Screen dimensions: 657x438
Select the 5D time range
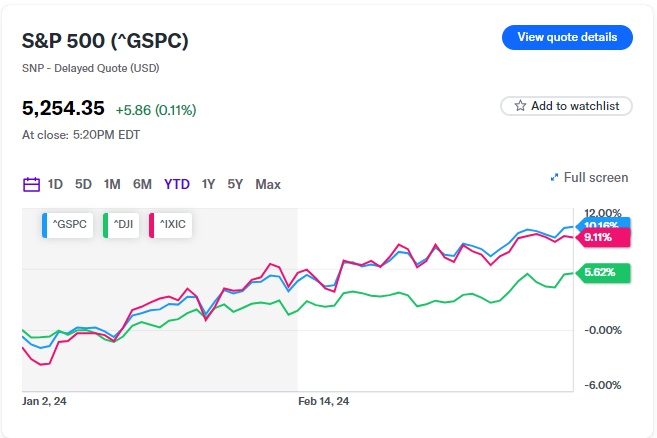coord(83,184)
